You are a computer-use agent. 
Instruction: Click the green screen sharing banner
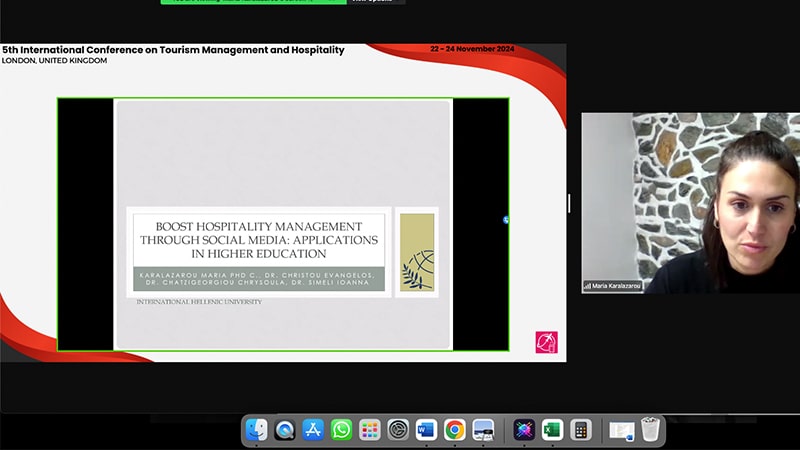coord(253,1)
